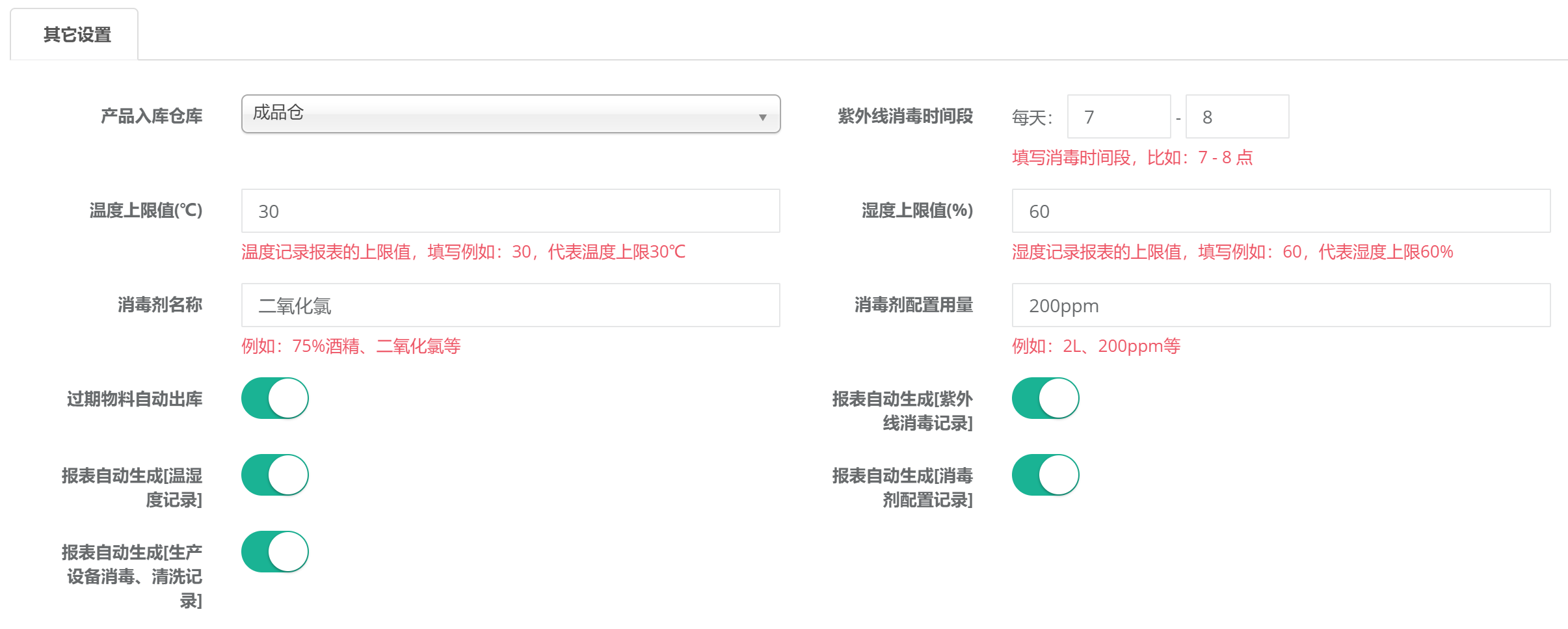The width and height of the screenshot is (1568, 629).
Task: Click the UV disinfection end hour field
Action: (1236, 117)
